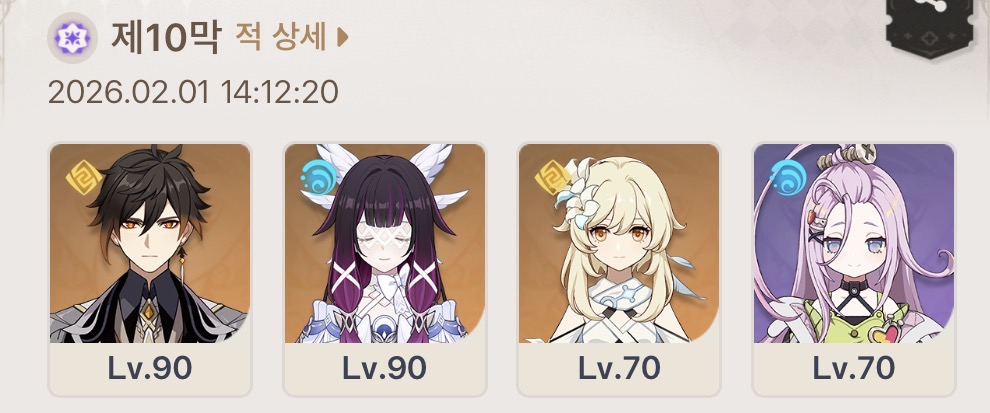Viewport: 990px width, 413px height.
Task: Open the pink-haired character portrait
Action: click(854, 243)
